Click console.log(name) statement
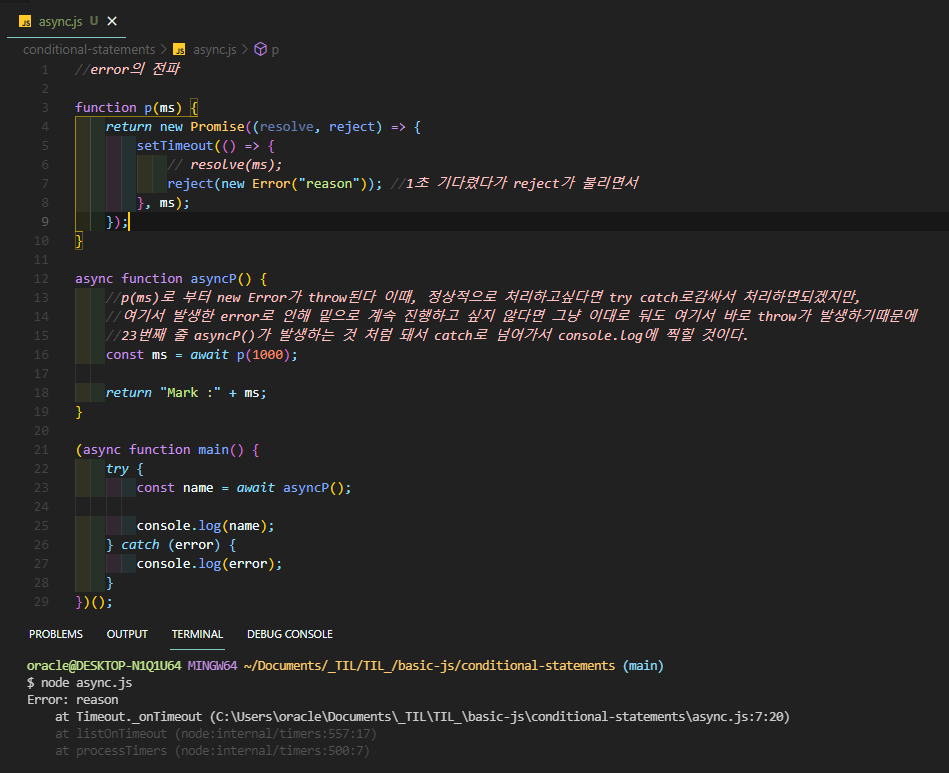 205,525
